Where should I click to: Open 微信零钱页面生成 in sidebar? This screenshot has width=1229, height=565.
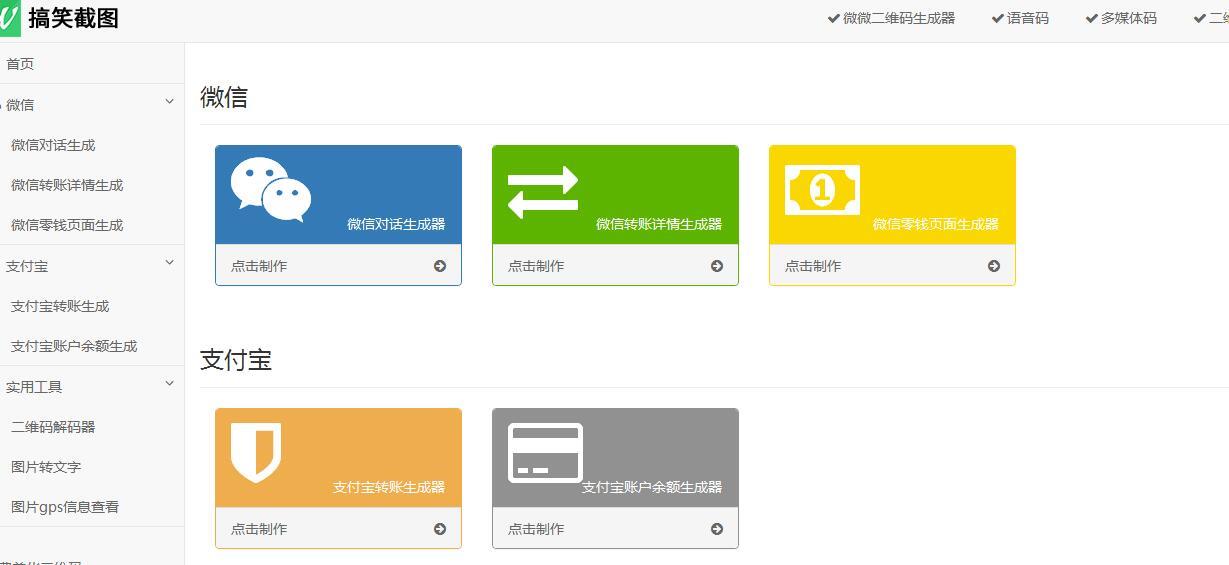[67, 225]
